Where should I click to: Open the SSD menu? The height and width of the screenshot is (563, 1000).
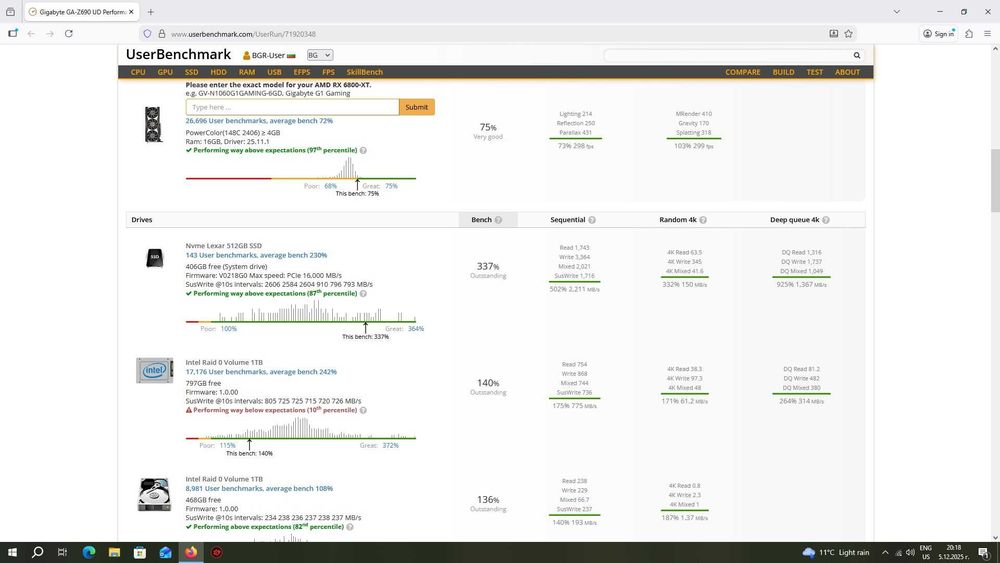click(192, 72)
